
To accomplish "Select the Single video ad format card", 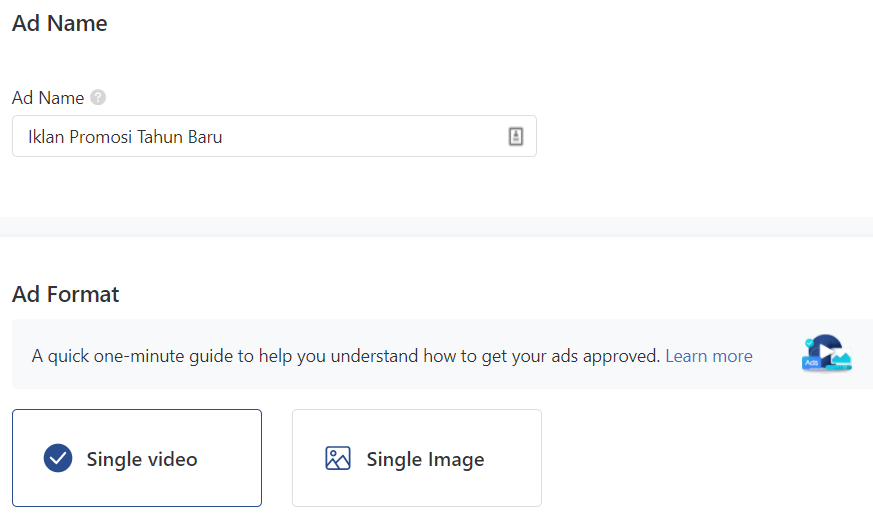I will (x=137, y=458).
